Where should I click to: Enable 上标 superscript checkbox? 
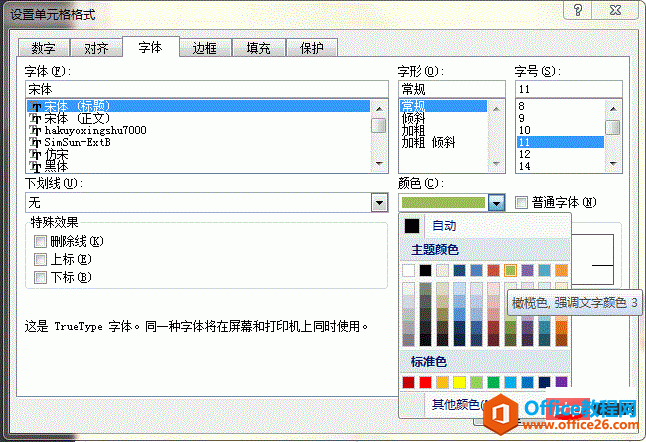coord(40,260)
